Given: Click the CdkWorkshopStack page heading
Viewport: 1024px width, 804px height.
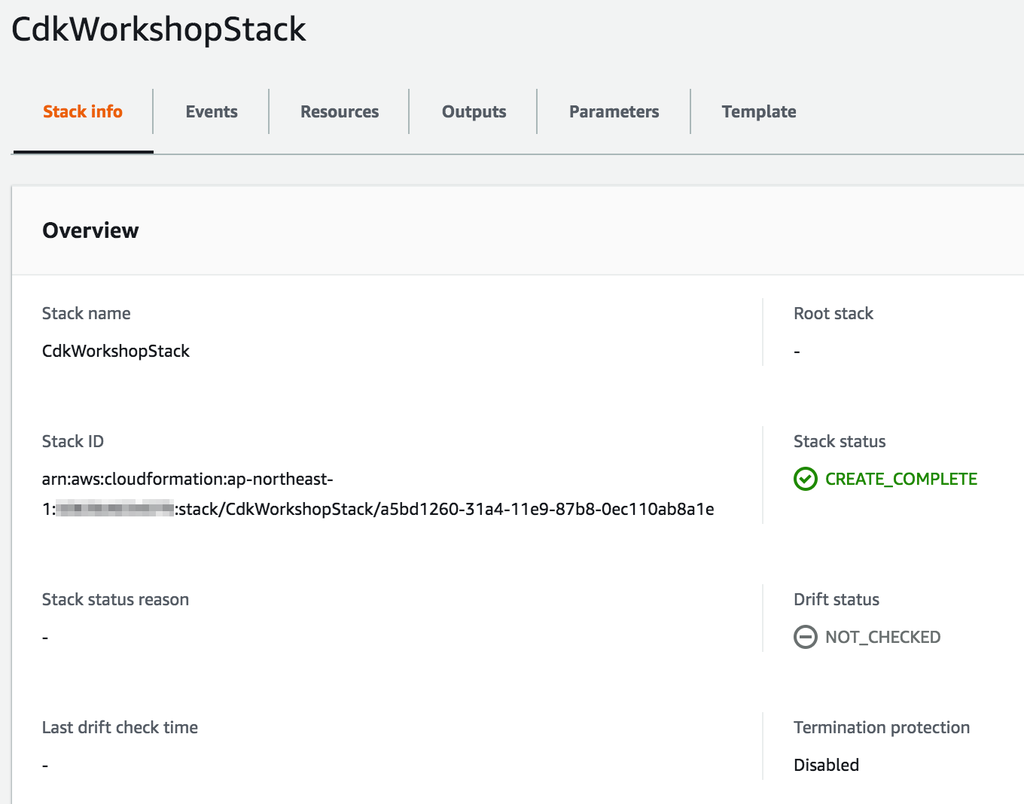Looking at the screenshot, I should click(159, 30).
